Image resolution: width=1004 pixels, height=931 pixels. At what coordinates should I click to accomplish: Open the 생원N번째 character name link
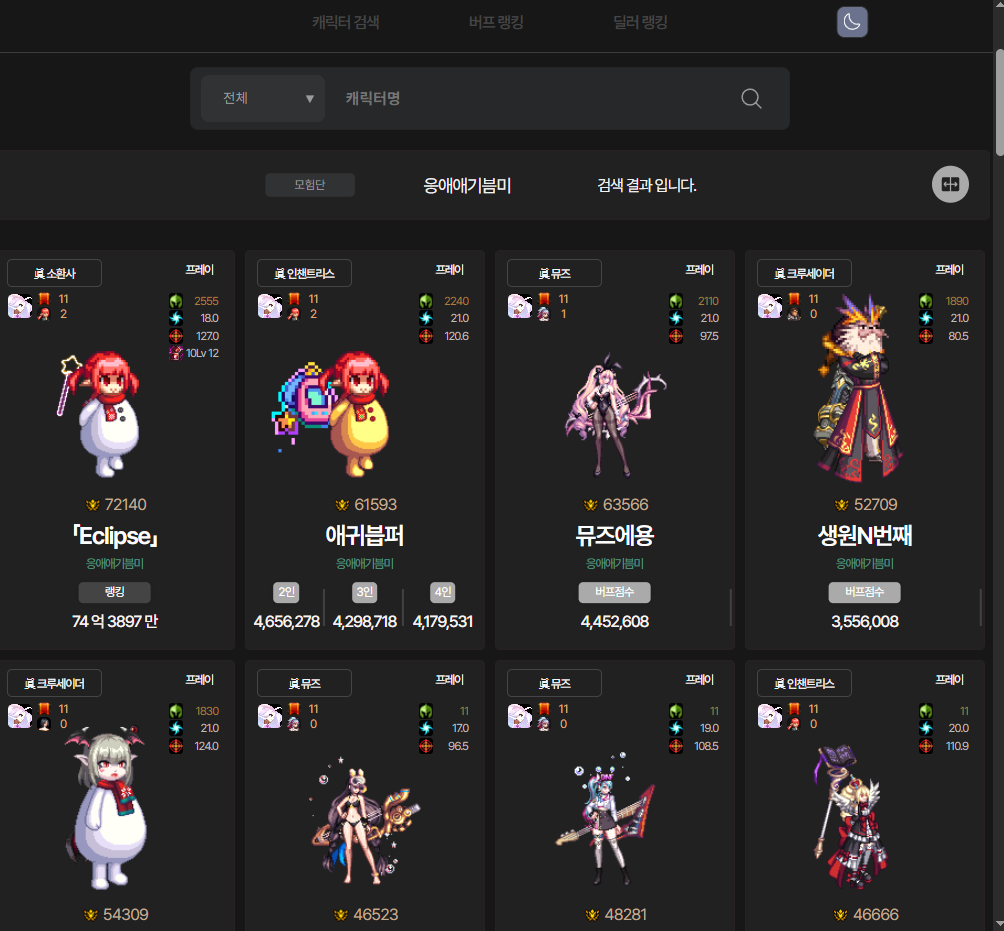click(x=865, y=536)
